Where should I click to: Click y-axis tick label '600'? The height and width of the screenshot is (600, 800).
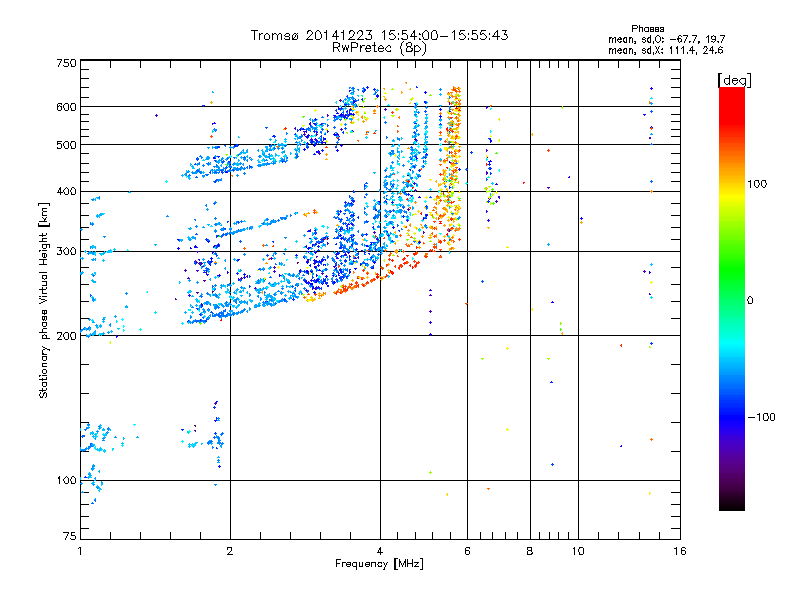click(x=66, y=107)
